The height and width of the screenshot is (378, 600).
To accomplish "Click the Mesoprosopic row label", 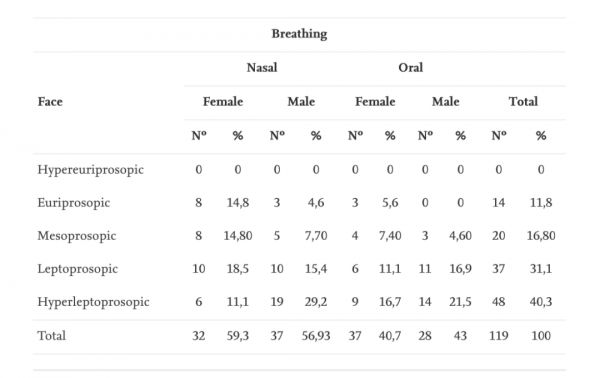I will [x=77, y=236].
